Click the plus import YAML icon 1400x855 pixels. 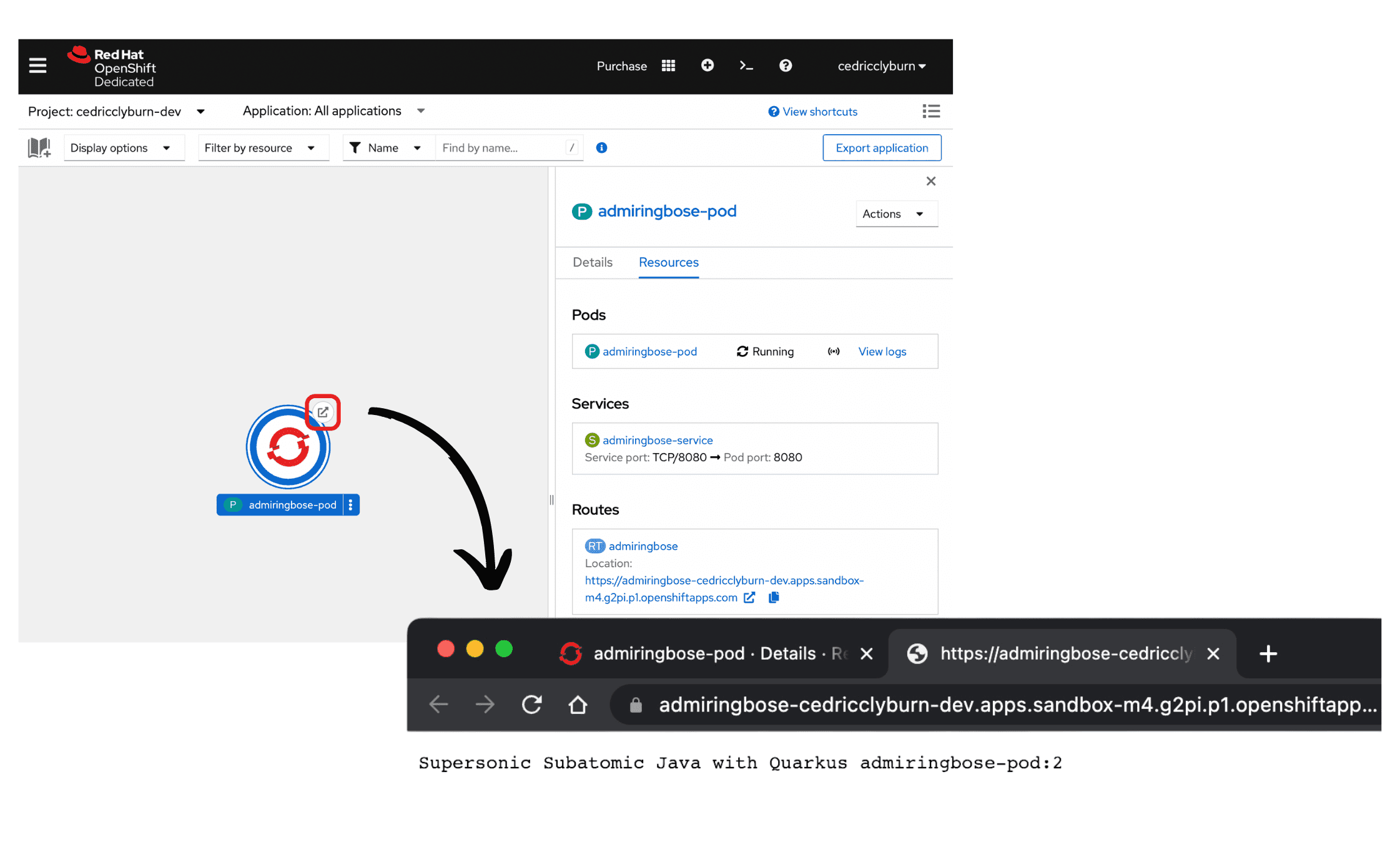(707, 66)
